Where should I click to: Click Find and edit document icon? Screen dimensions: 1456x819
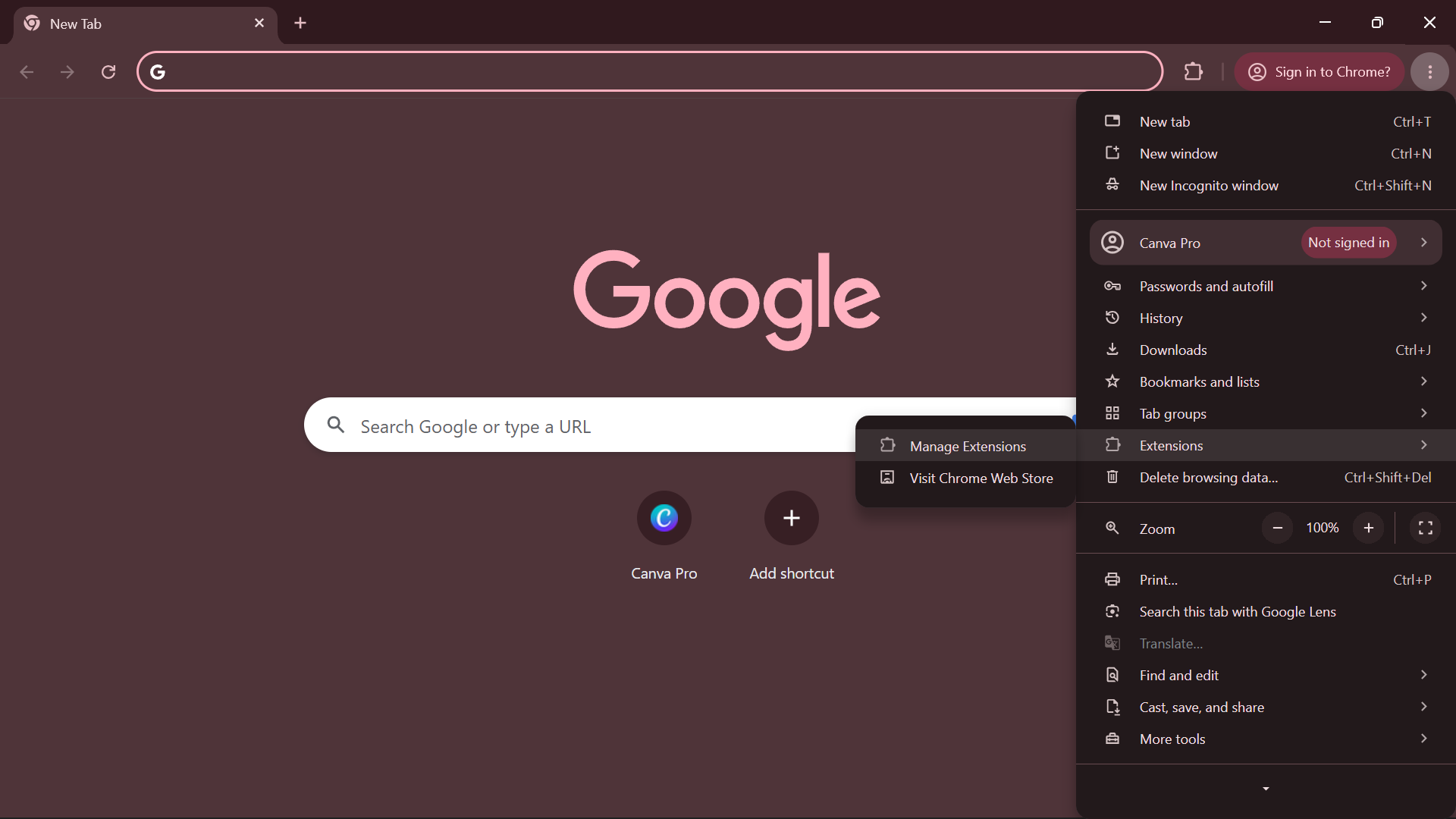pyautogui.click(x=1112, y=675)
